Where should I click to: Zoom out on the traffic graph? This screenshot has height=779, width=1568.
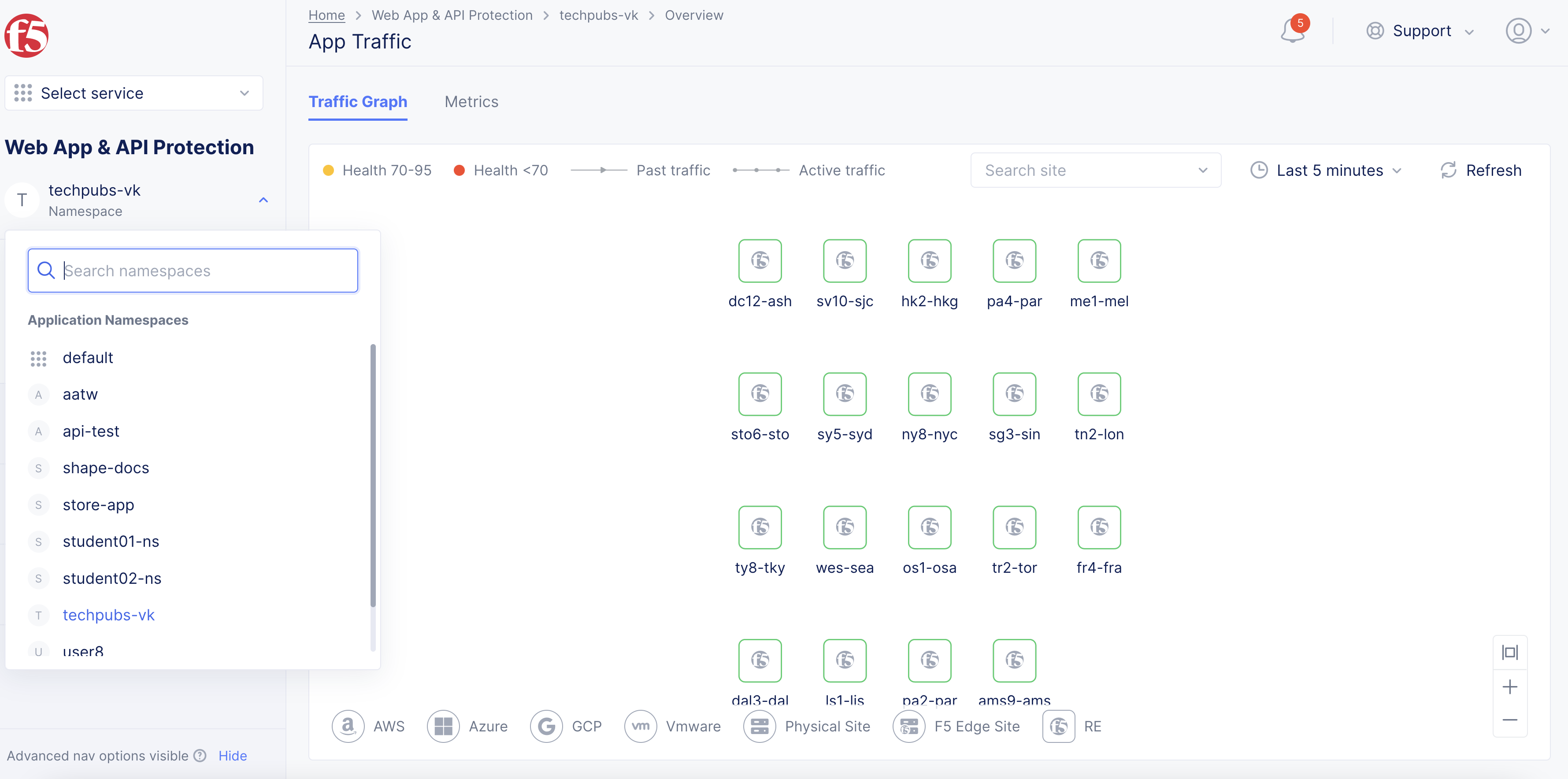[1509, 720]
